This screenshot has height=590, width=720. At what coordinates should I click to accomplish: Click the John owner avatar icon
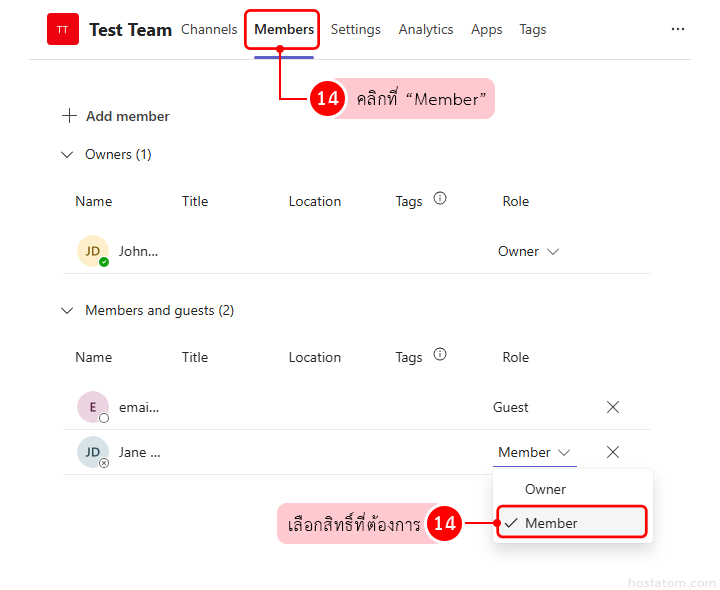tap(92, 251)
